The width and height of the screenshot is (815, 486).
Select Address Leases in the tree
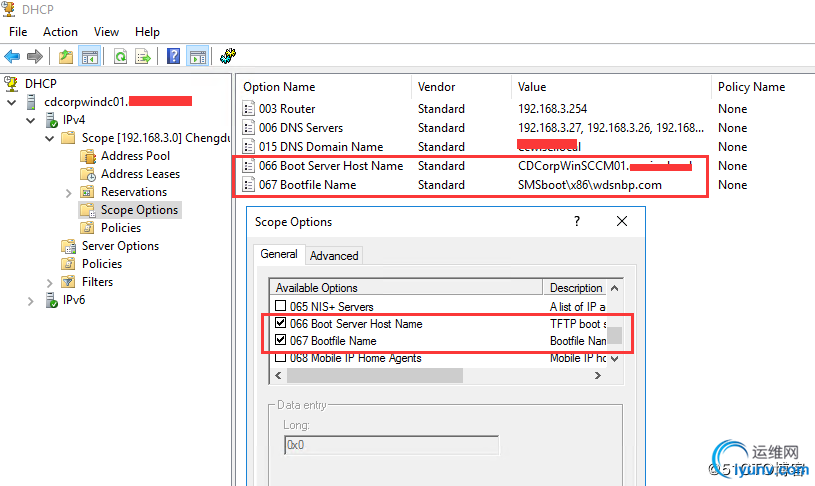(x=140, y=174)
